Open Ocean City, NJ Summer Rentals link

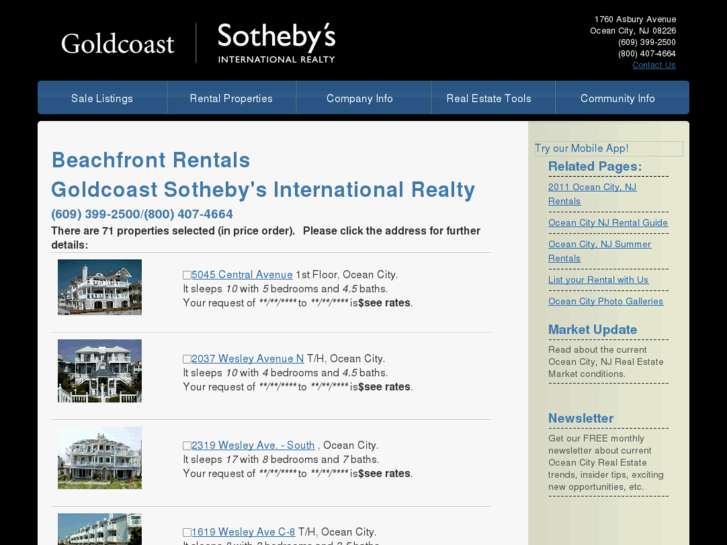pos(599,251)
